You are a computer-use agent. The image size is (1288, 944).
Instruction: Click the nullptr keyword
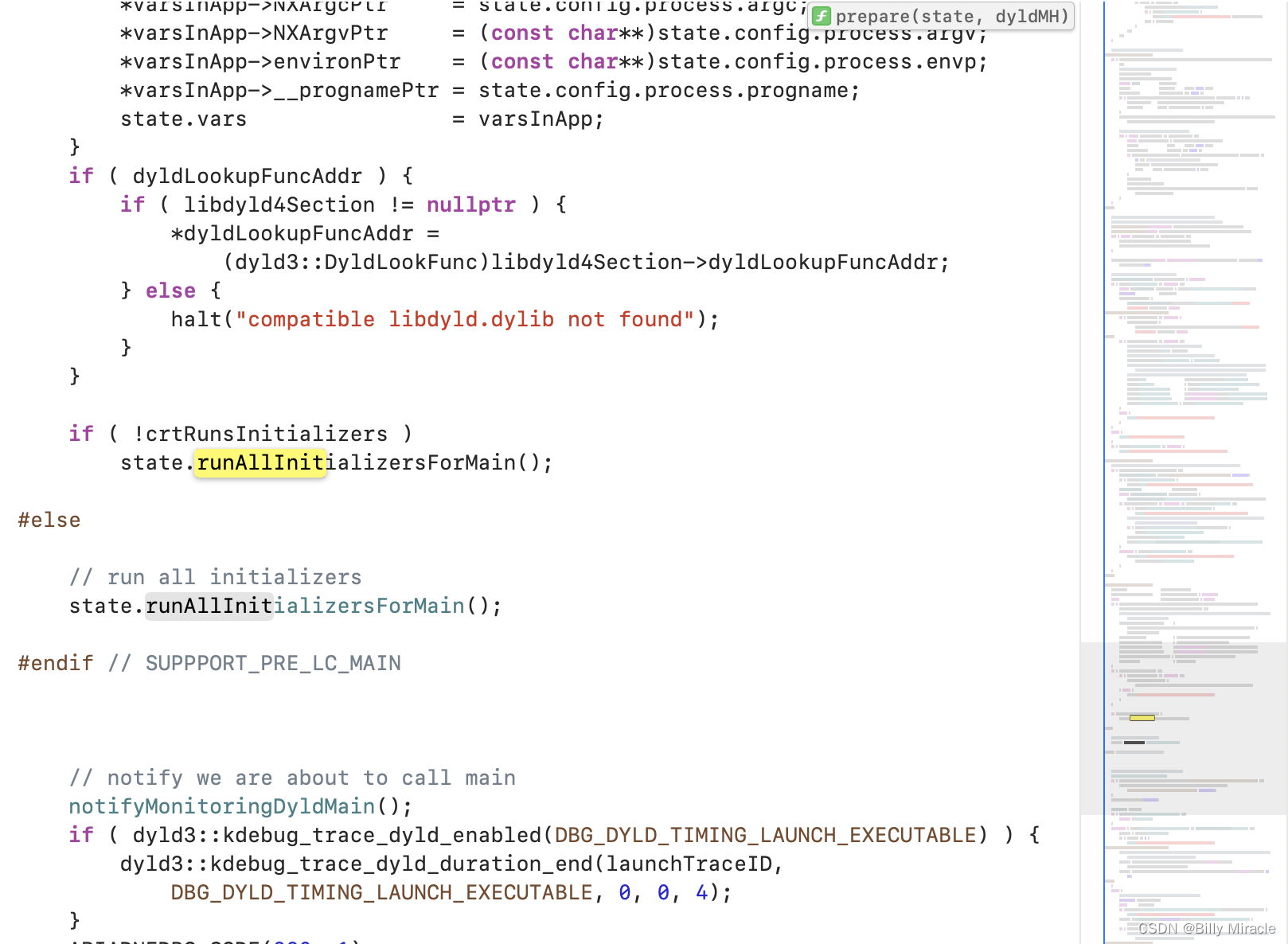click(x=470, y=205)
